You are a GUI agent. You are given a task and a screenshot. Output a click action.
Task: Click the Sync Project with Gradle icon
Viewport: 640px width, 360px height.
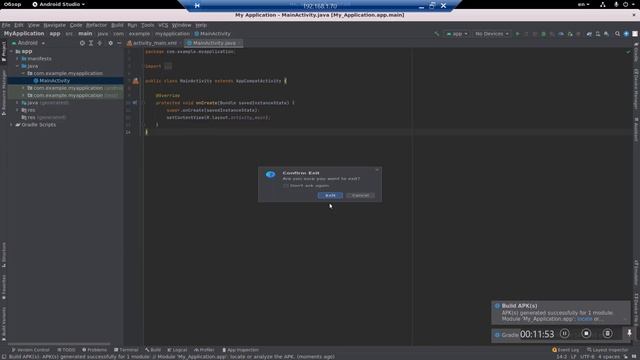pyautogui.click(x=589, y=34)
